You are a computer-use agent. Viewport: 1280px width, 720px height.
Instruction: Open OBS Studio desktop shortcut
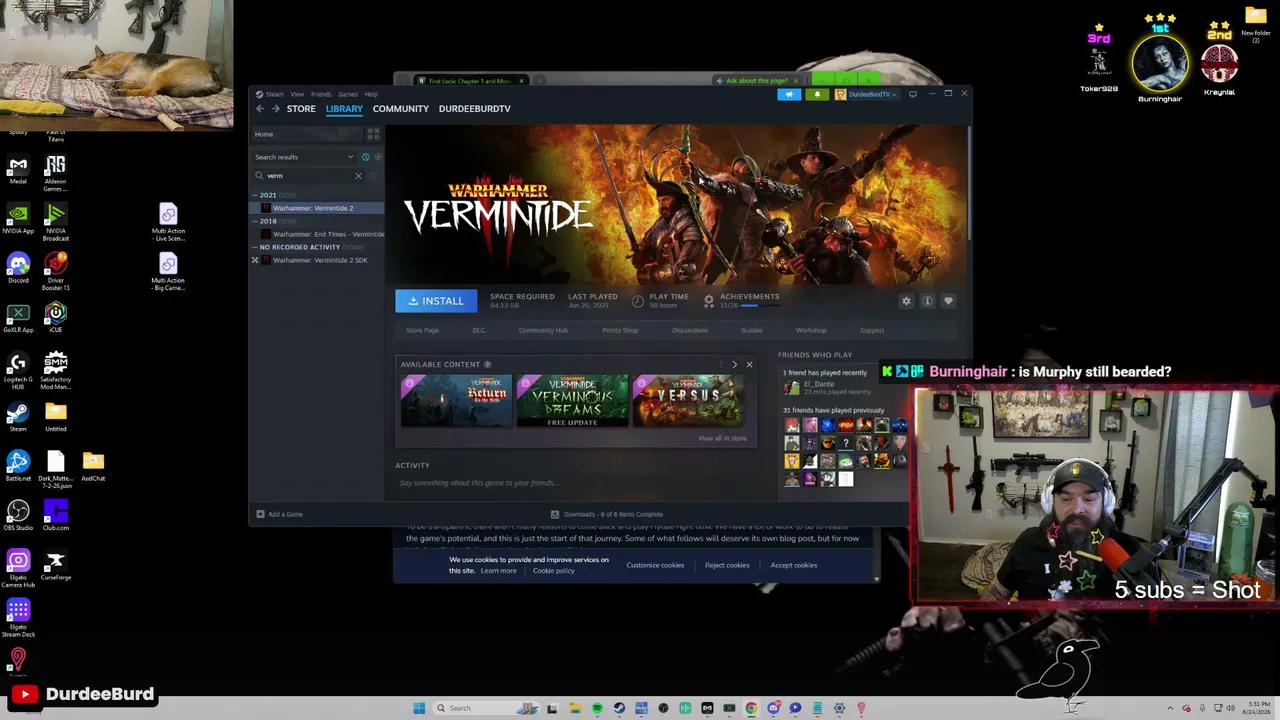(x=18, y=516)
